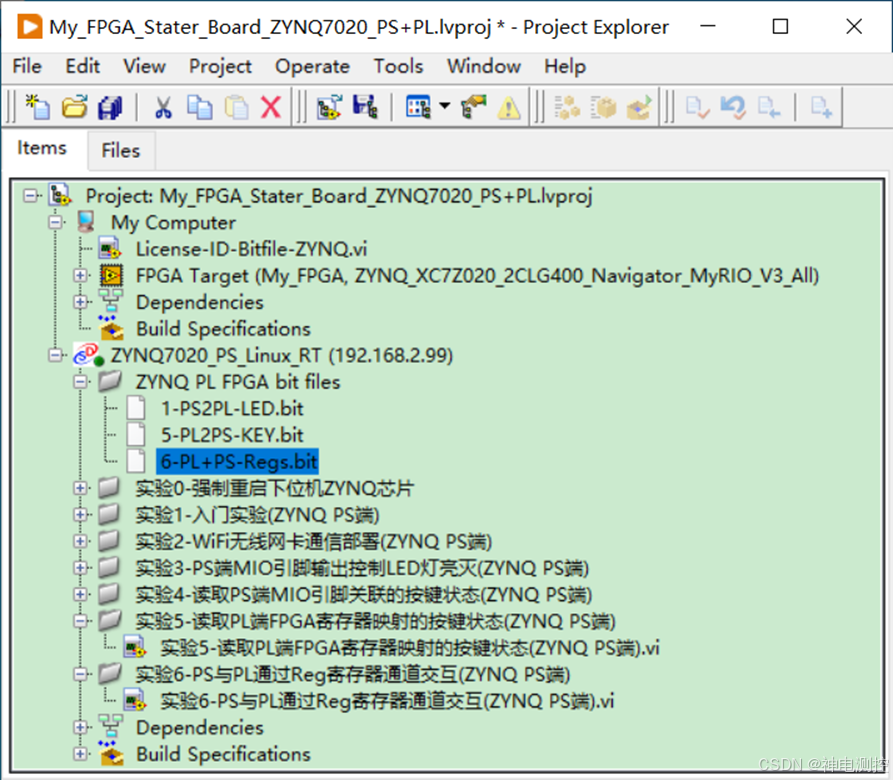893x780 pixels.
Task: Click the FPGA Target chip icon
Action: pyautogui.click(x=112, y=276)
